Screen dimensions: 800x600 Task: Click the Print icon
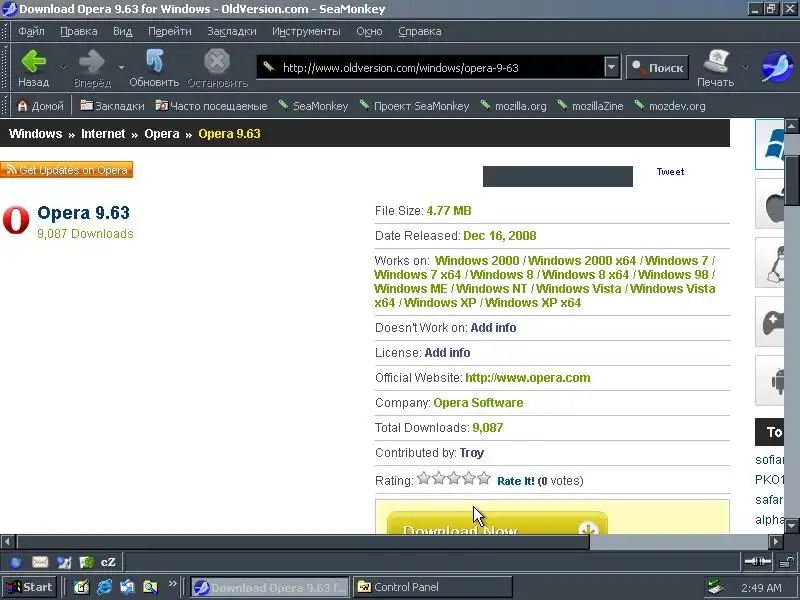[x=715, y=68]
